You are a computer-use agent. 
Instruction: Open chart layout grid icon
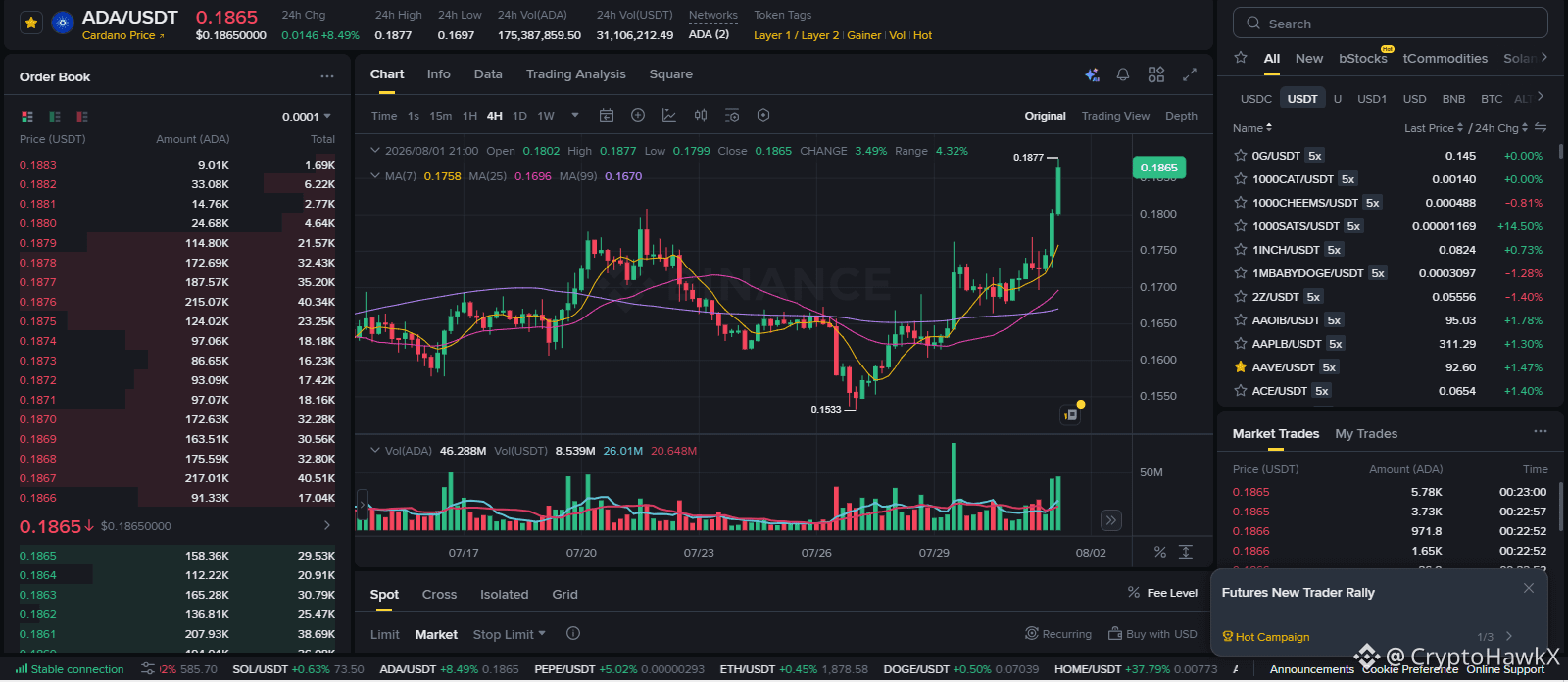[1156, 74]
